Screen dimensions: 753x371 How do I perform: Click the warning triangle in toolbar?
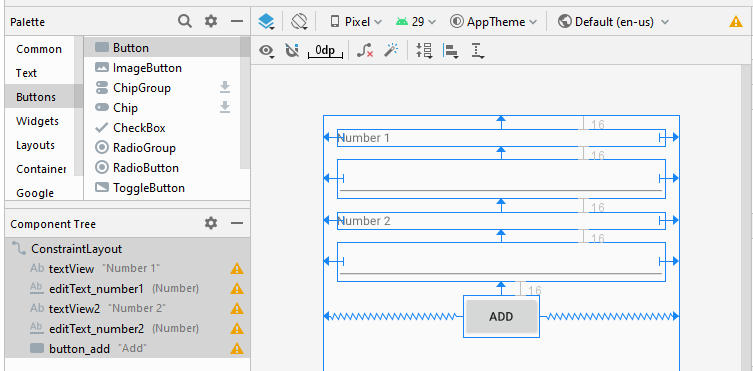(736, 22)
